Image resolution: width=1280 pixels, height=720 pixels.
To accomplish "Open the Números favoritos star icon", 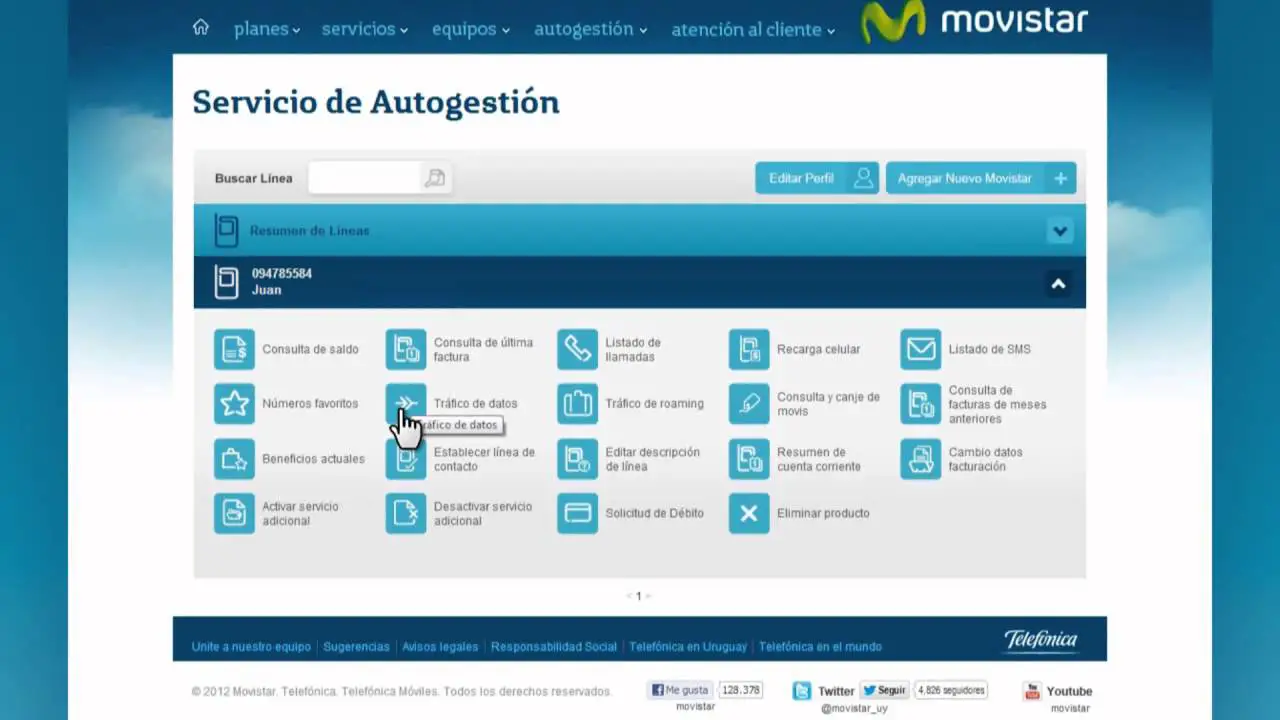I will (234, 404).
